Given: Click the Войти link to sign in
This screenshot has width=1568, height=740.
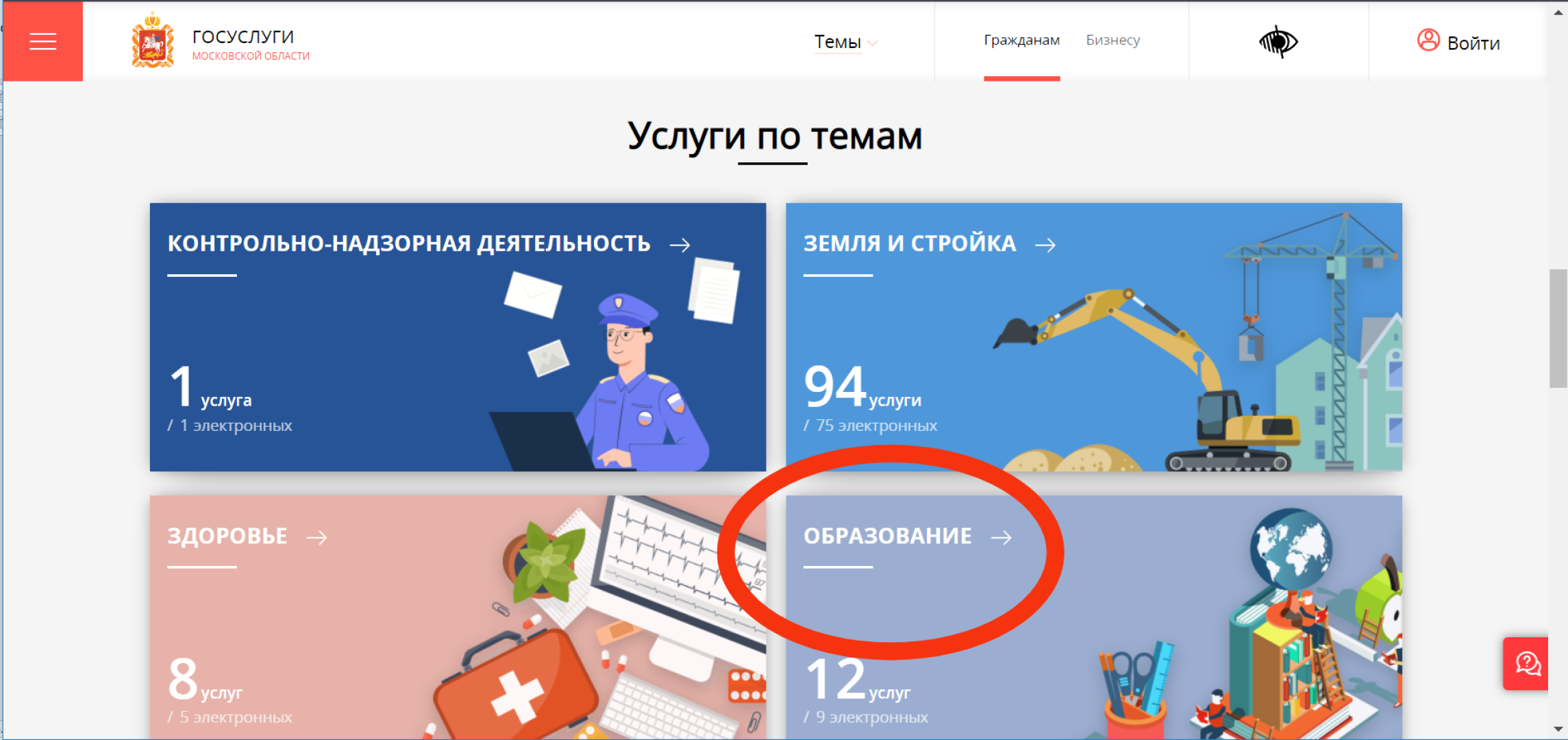Looking at the screenshot, I should click(x=1473, y=42).
